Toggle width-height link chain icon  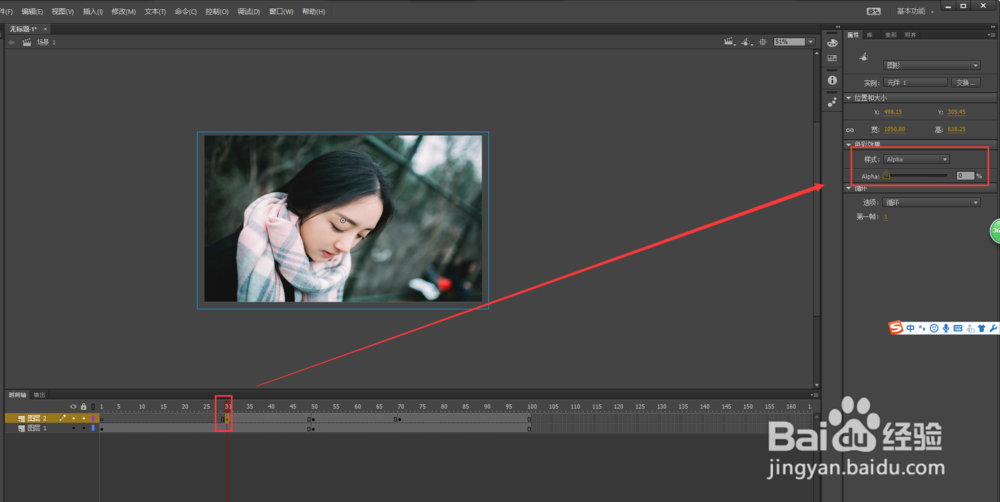point(850,129)
